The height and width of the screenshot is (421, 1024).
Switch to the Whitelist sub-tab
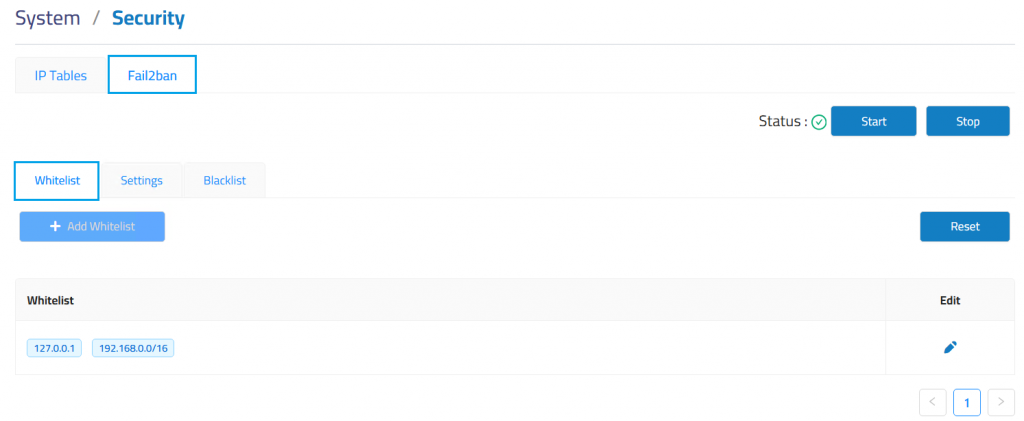[57, 181]
